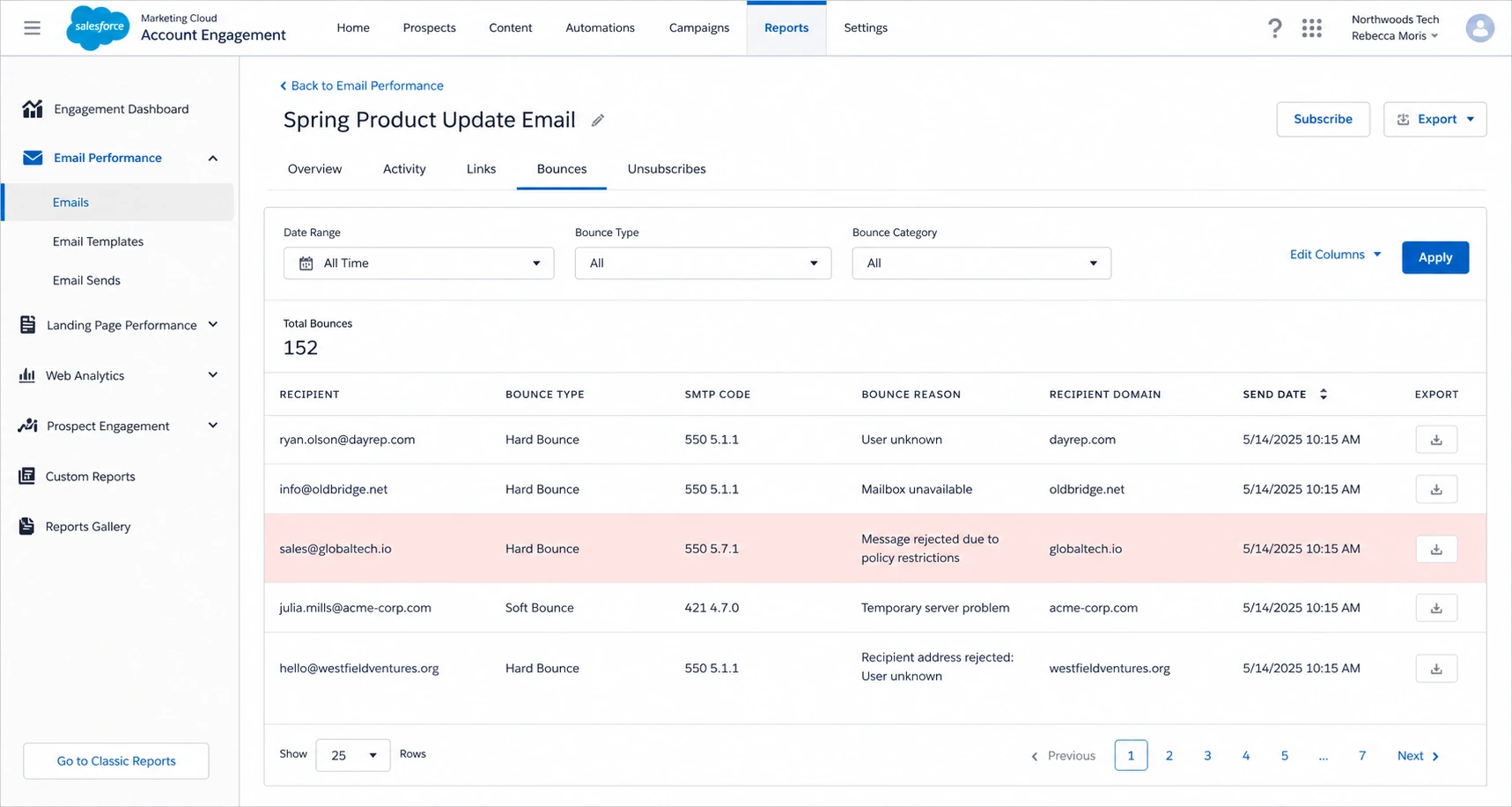1512x807 pixels.
Task: Open the app launcher grid icon
Action: pos(1311,28)
